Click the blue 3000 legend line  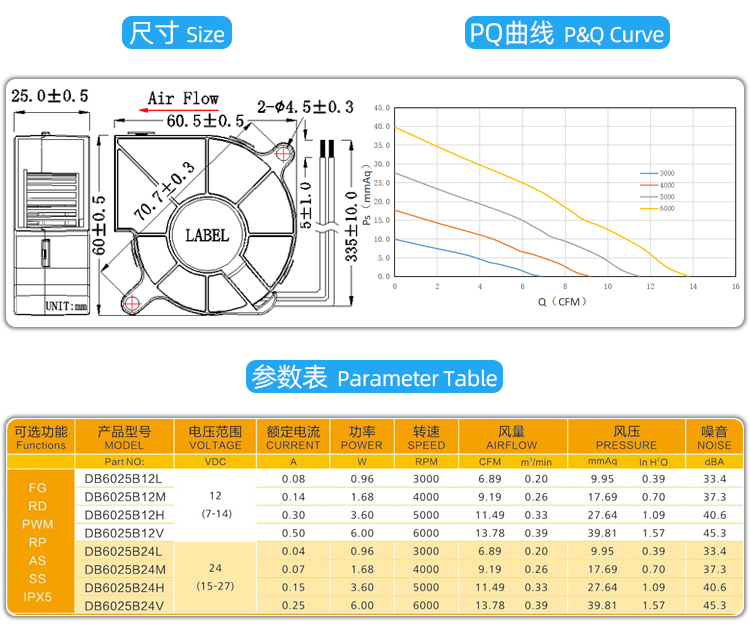[650, 173]
